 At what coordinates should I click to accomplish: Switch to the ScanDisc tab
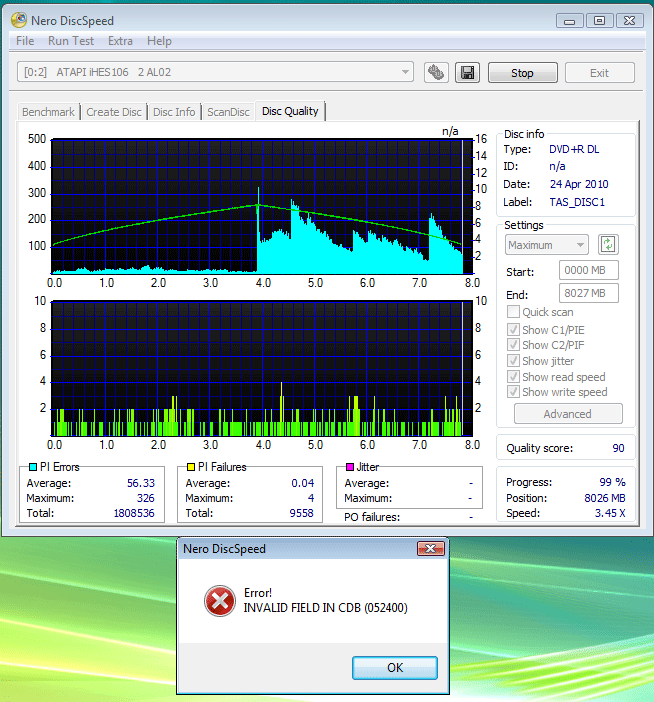tap(228, 112)
